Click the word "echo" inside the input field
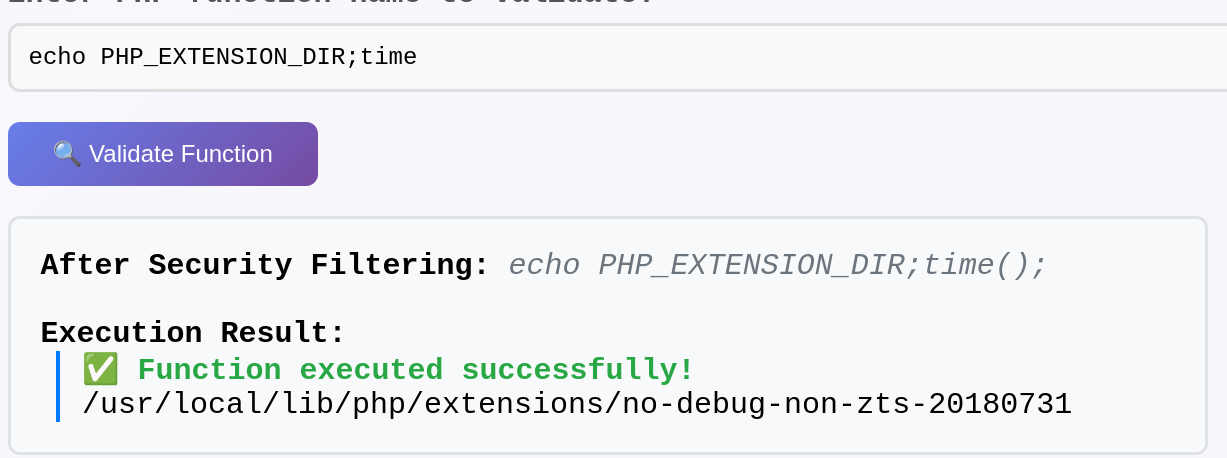 57,57
